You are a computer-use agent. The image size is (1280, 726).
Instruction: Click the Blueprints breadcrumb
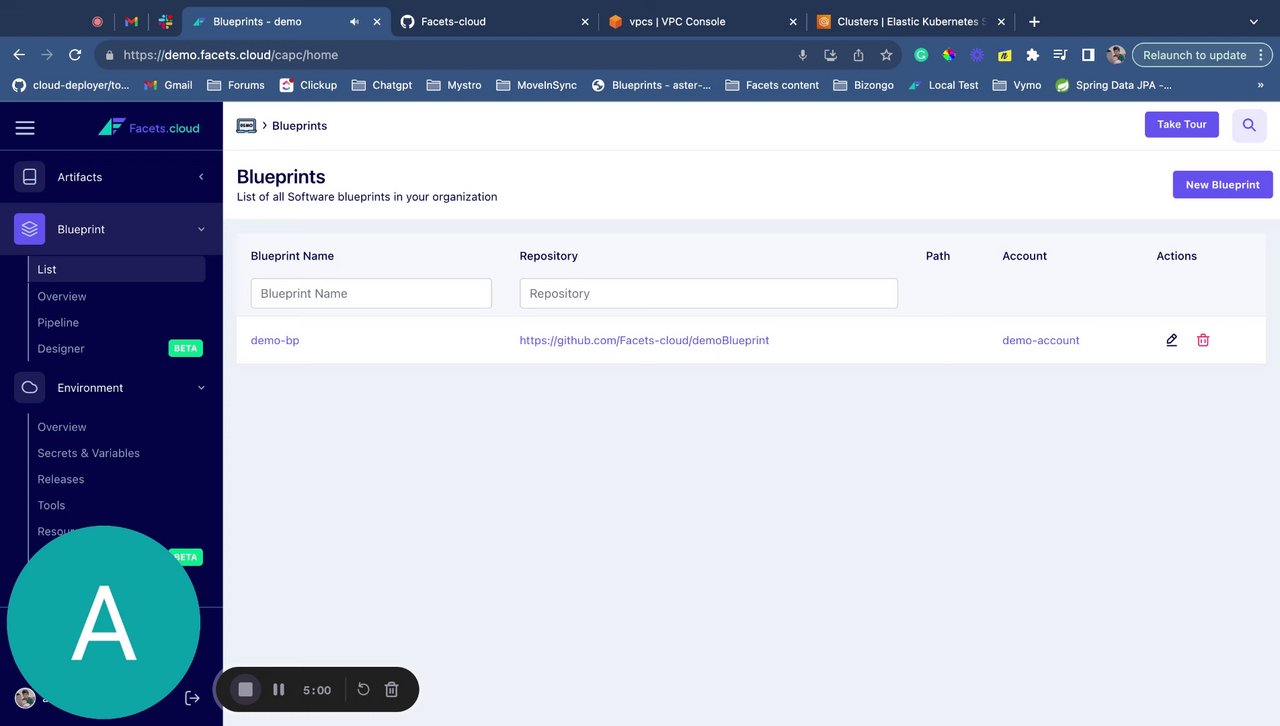tap(300, 126)
